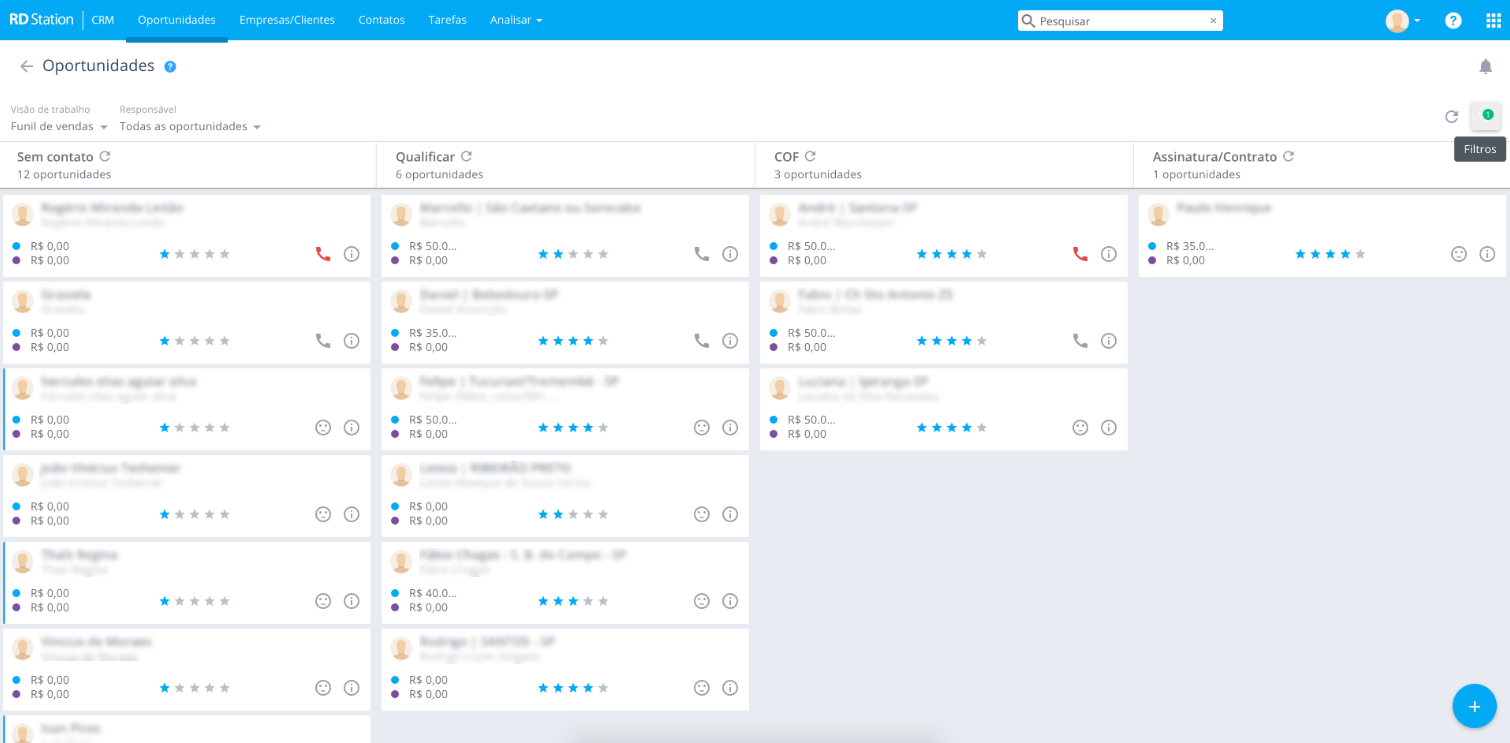Click the Assinatura/Contrato column title
1510x743 pixels.
click(1215, 157)
